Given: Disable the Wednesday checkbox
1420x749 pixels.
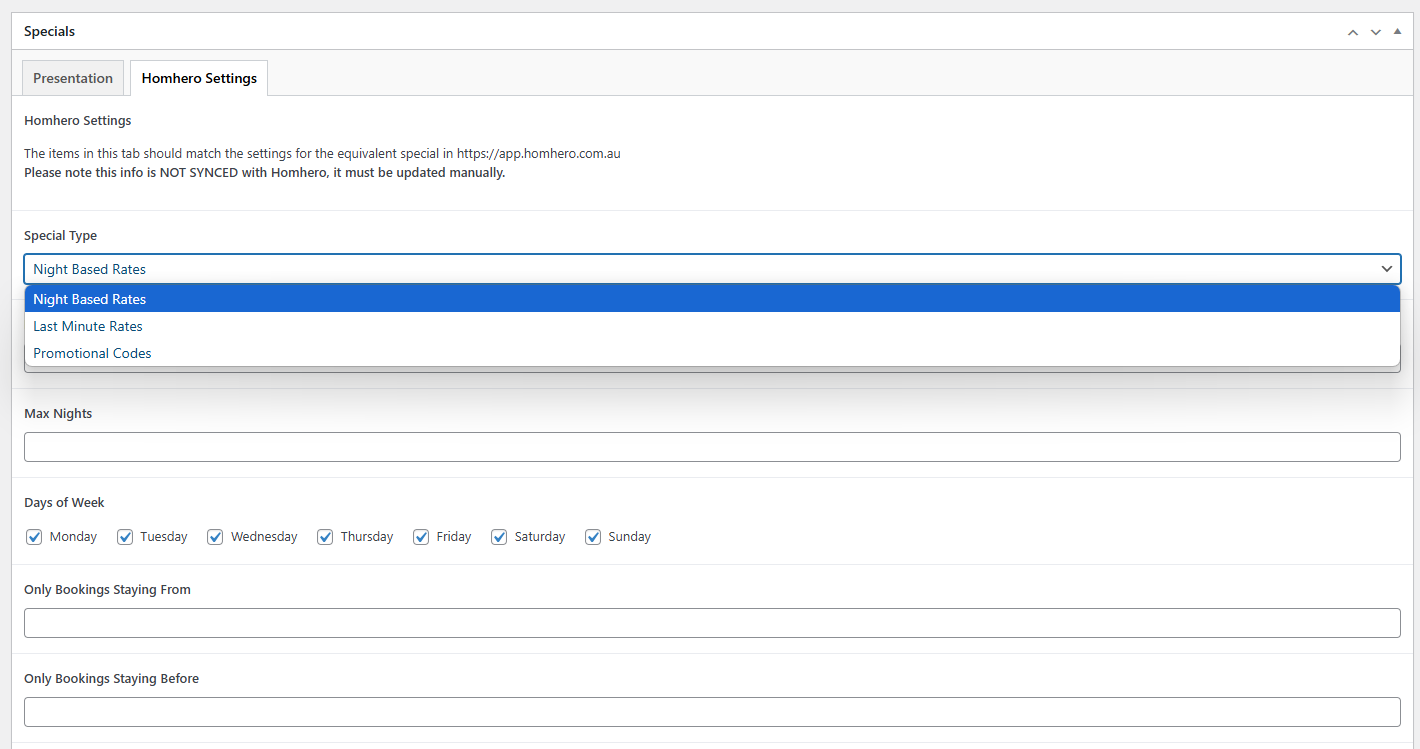Looking at the screenshot, I should point(215,537).
